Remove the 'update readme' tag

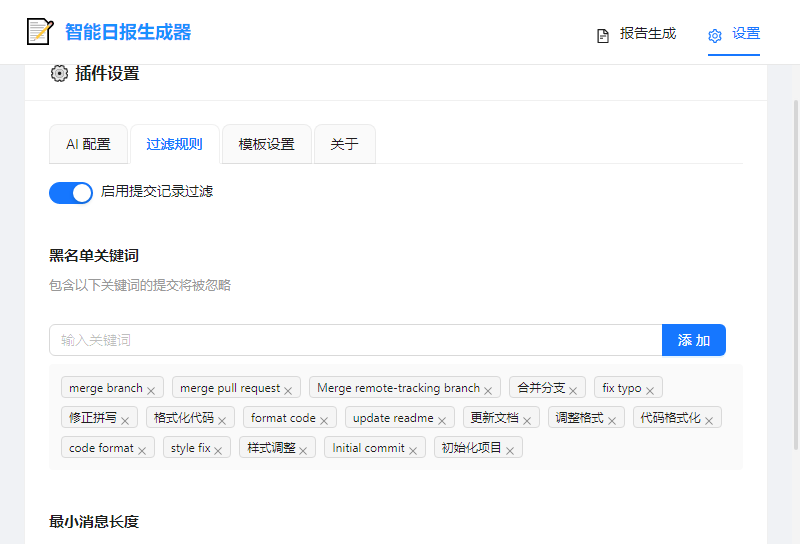point(442,420)
